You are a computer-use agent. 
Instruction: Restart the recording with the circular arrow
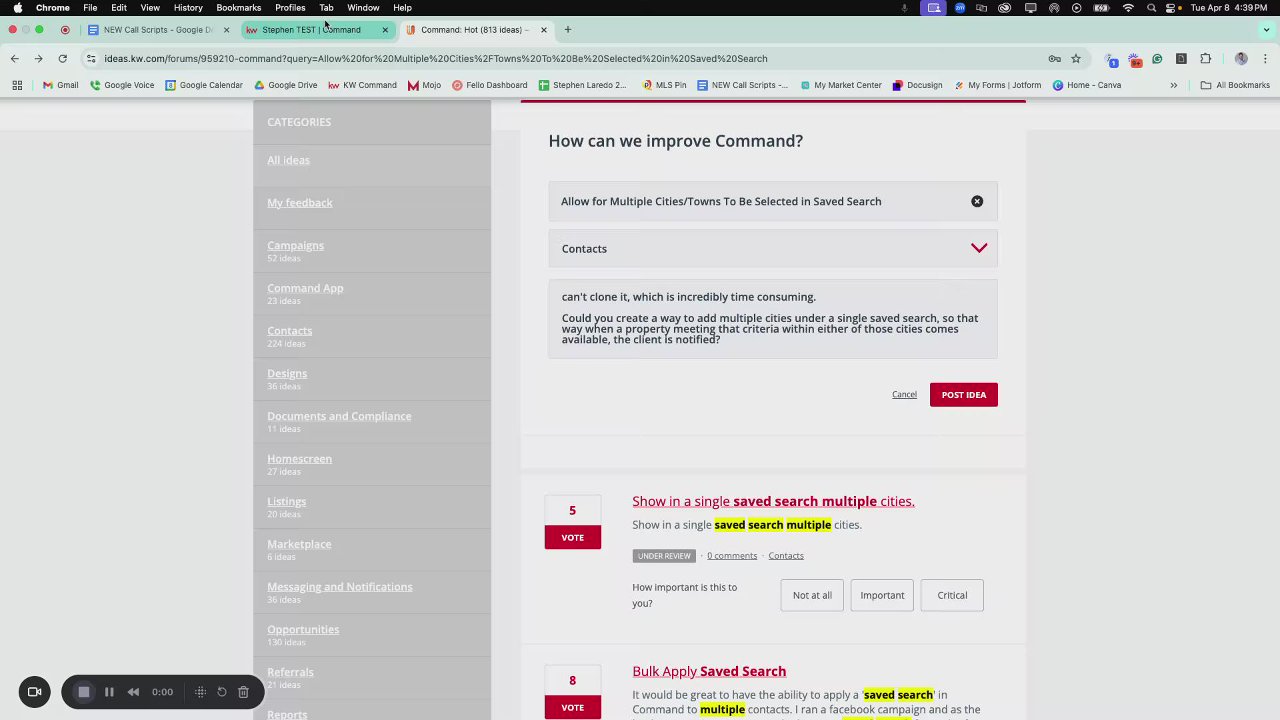(222, 692)
